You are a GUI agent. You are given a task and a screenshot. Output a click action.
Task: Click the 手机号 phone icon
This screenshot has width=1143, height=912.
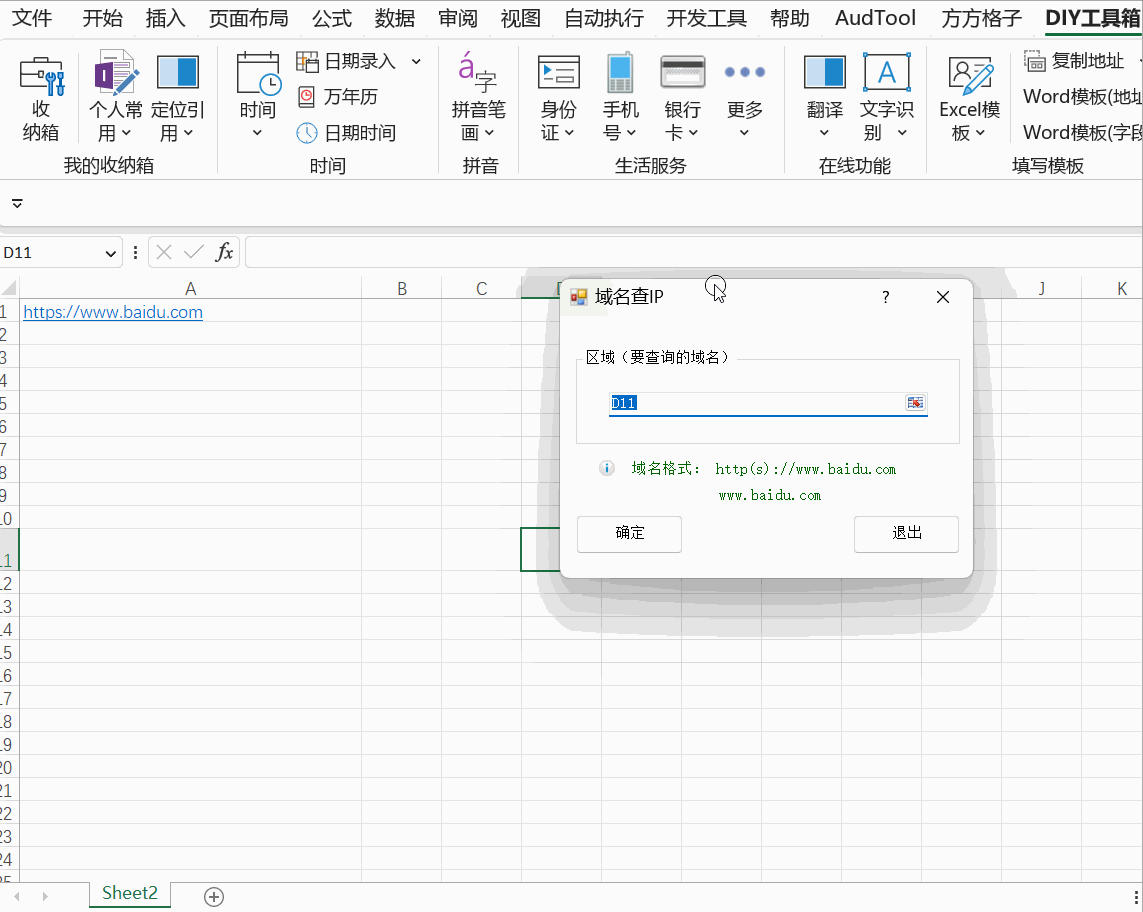pos(620,73)
